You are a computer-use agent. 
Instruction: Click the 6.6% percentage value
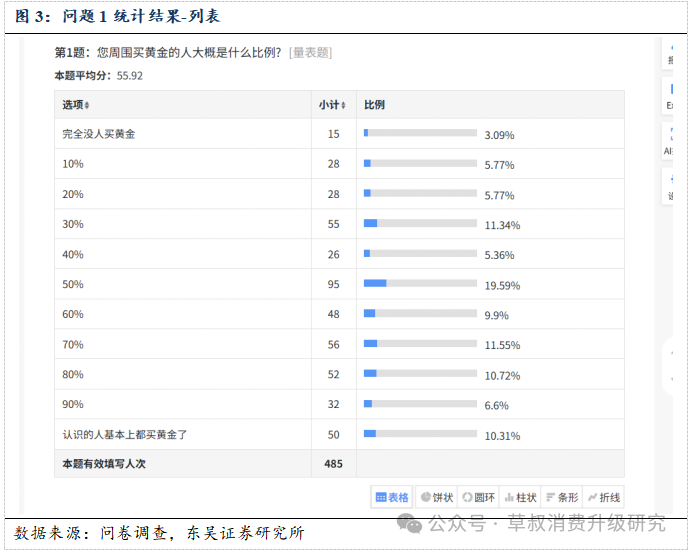tap(497, 406)
